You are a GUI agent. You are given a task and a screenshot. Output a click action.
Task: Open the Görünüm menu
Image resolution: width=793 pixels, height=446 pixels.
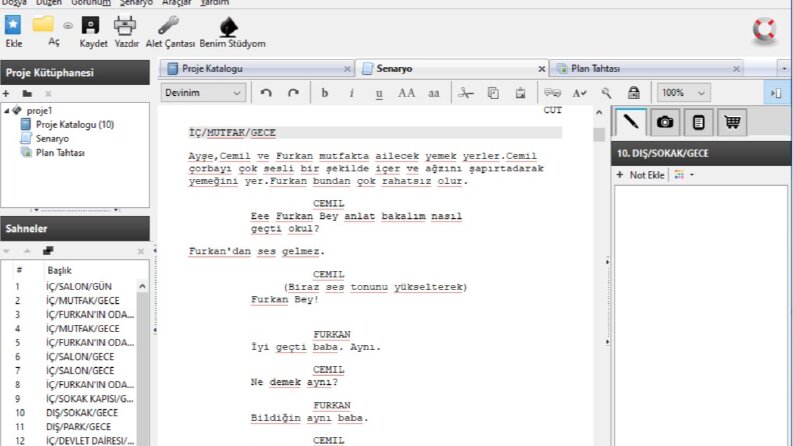[91, 3]
